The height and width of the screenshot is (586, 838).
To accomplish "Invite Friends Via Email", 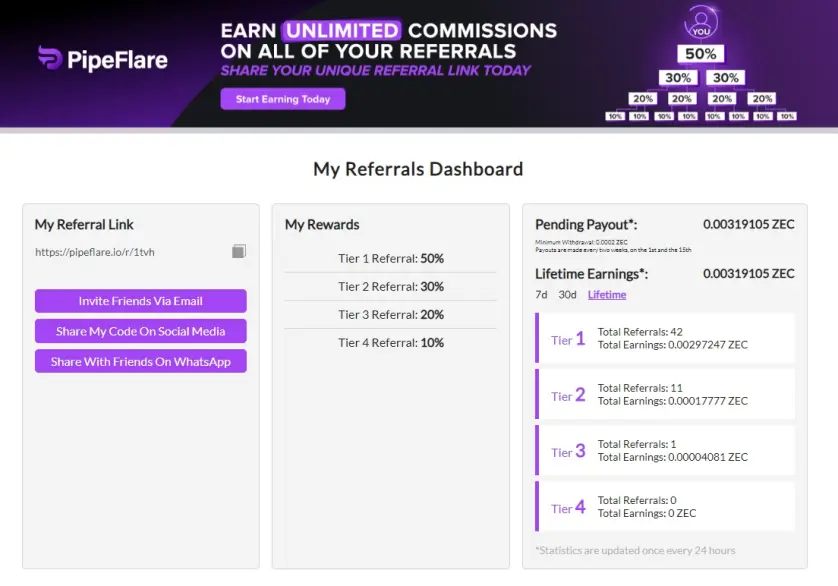I will [x=141, y=301].
